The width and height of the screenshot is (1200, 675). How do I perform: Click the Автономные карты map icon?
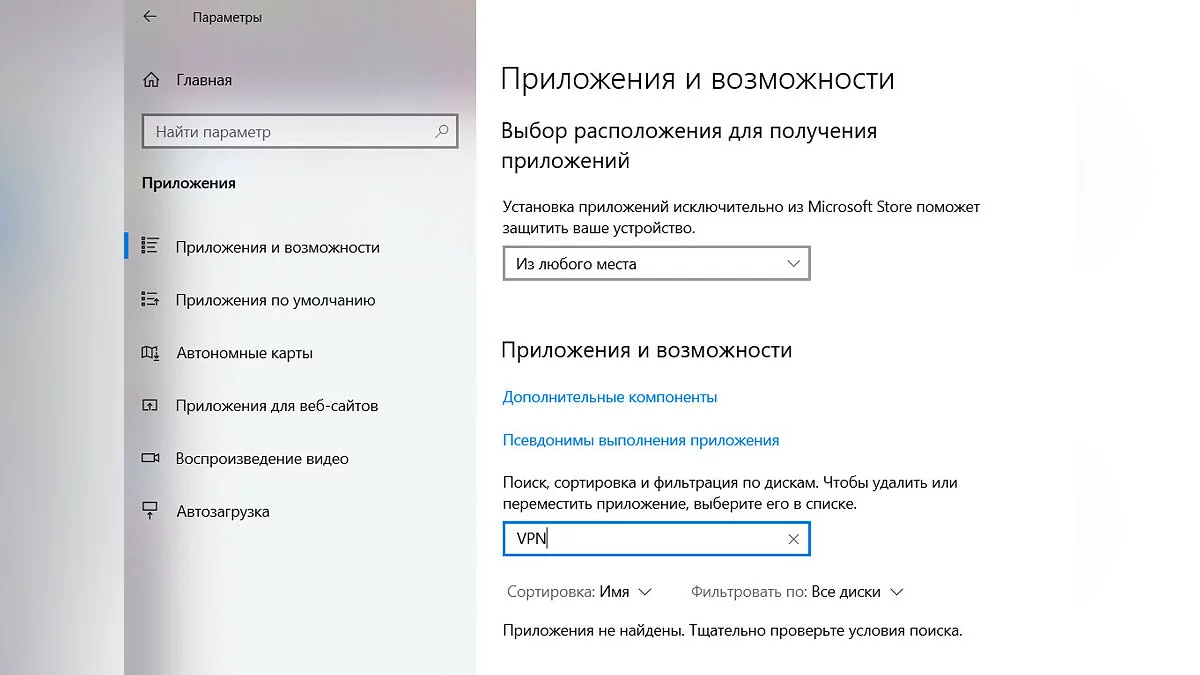click(151, 353)
